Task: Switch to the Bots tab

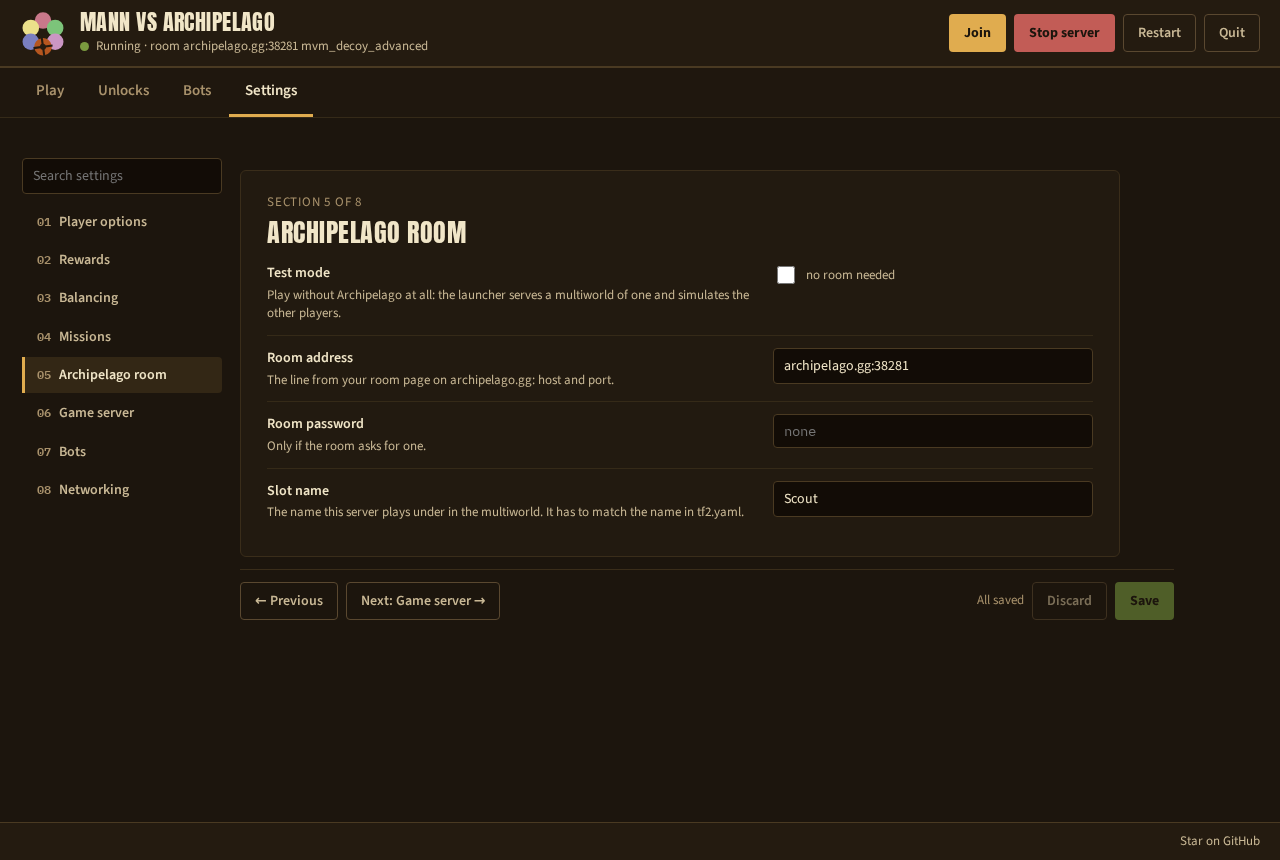Action: (197, 90)
